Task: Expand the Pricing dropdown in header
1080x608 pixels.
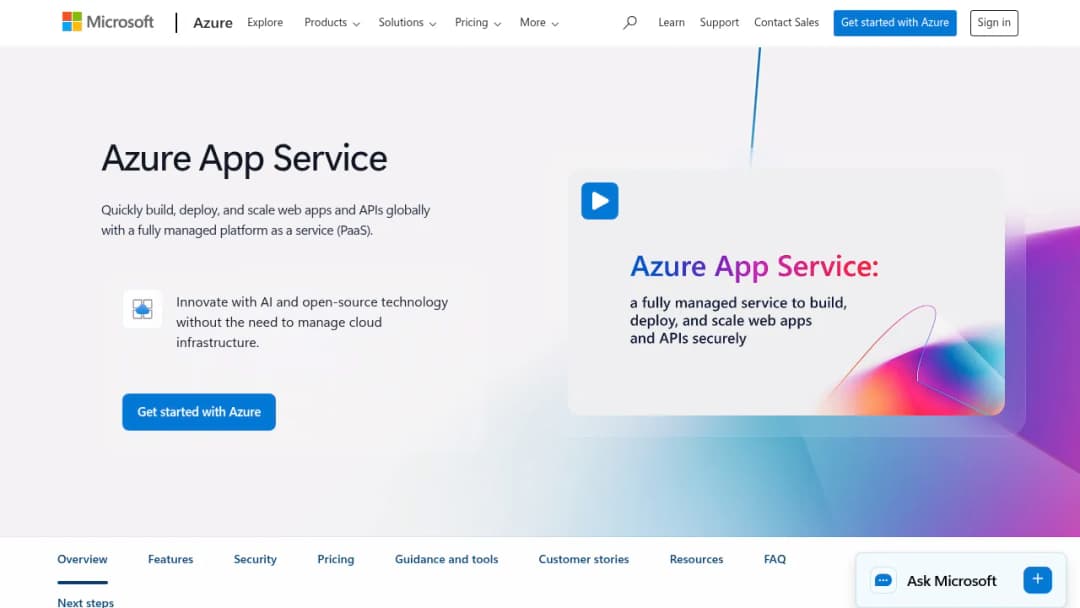Action: click(x=477, y=23)
